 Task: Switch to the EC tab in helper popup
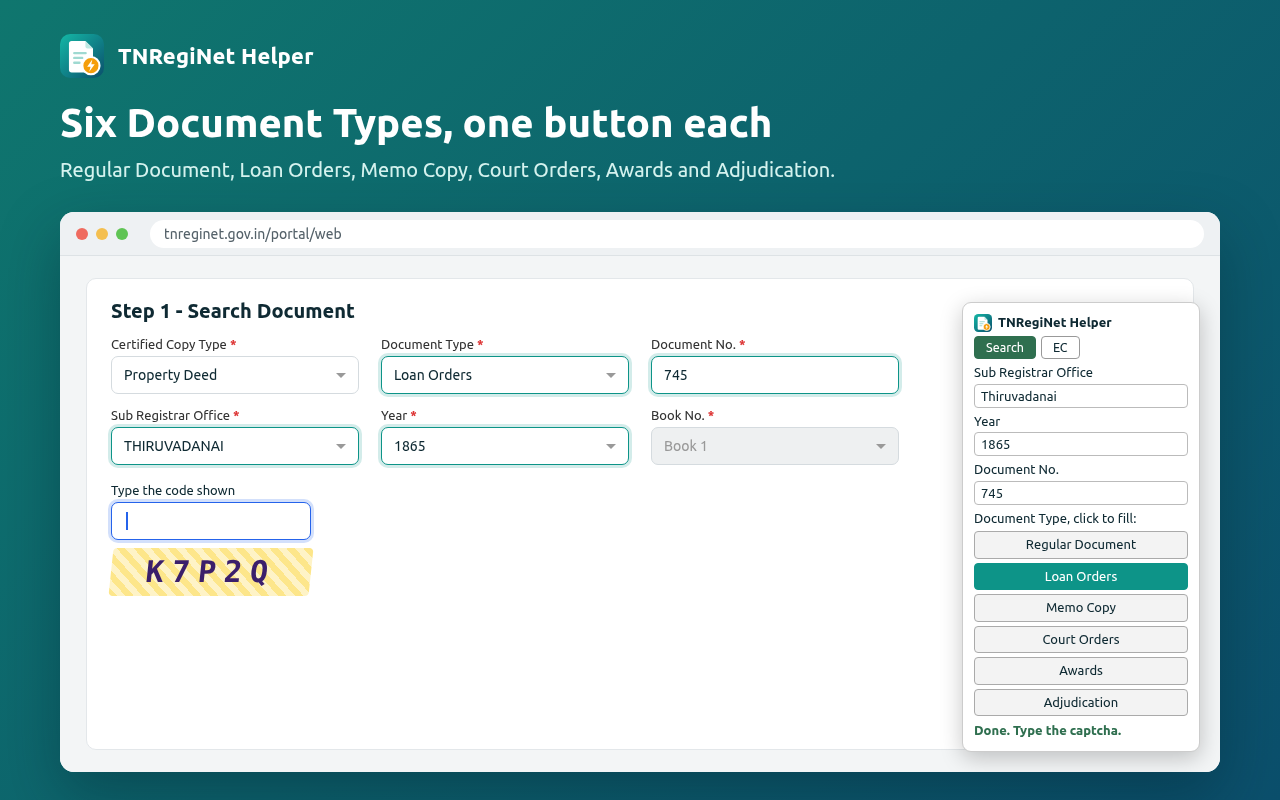(1060, 348)
